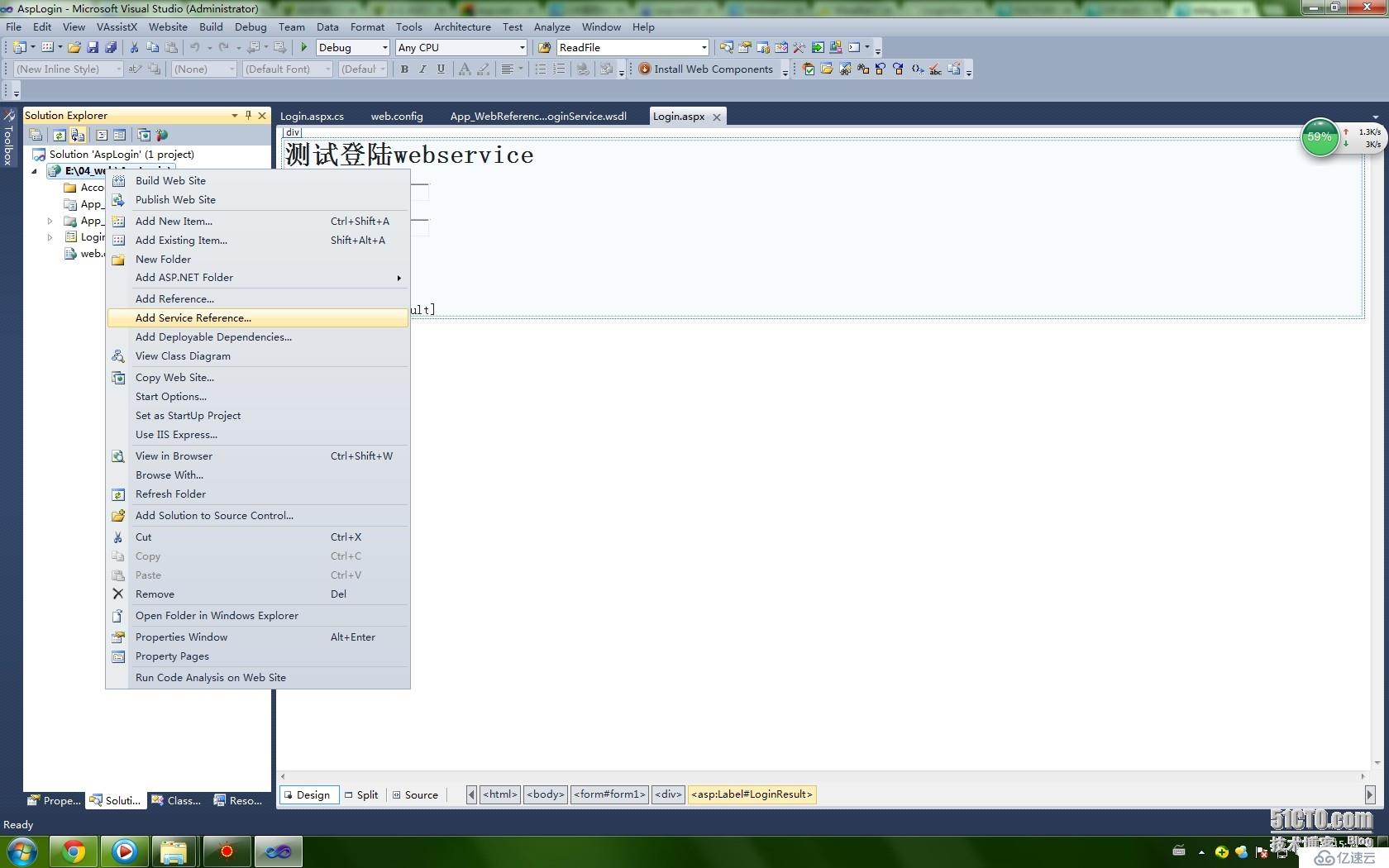Click the 59% memory accelerator ball
Image resolution: width=1389 pixels, height=868 pixels.
1320,137
